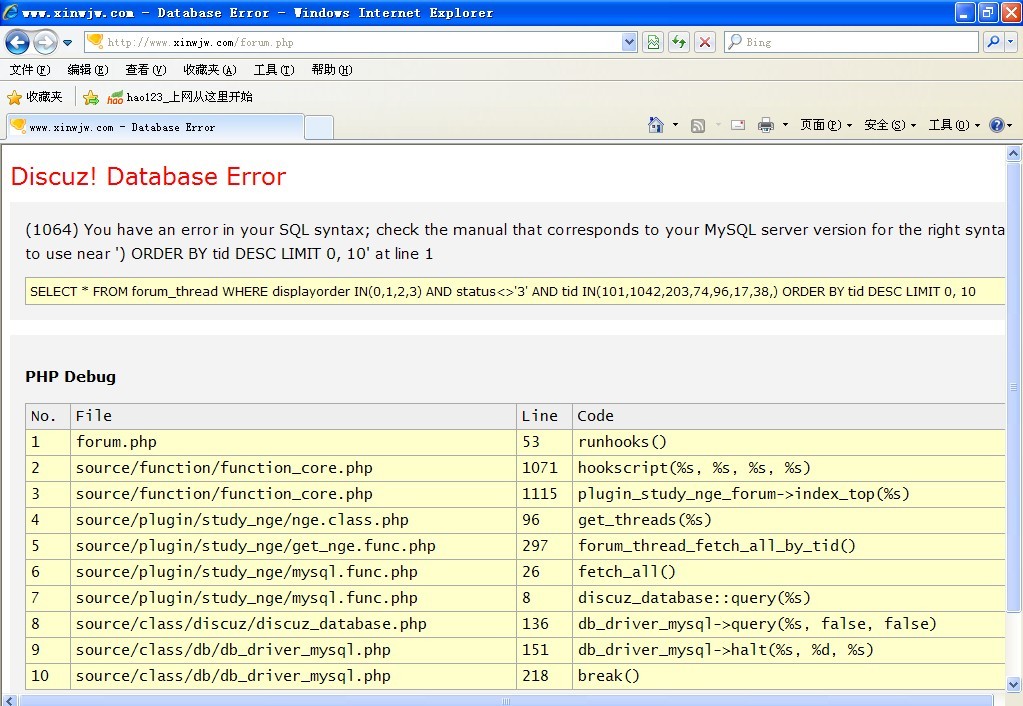Click line number 218 cell

point(544,677)
